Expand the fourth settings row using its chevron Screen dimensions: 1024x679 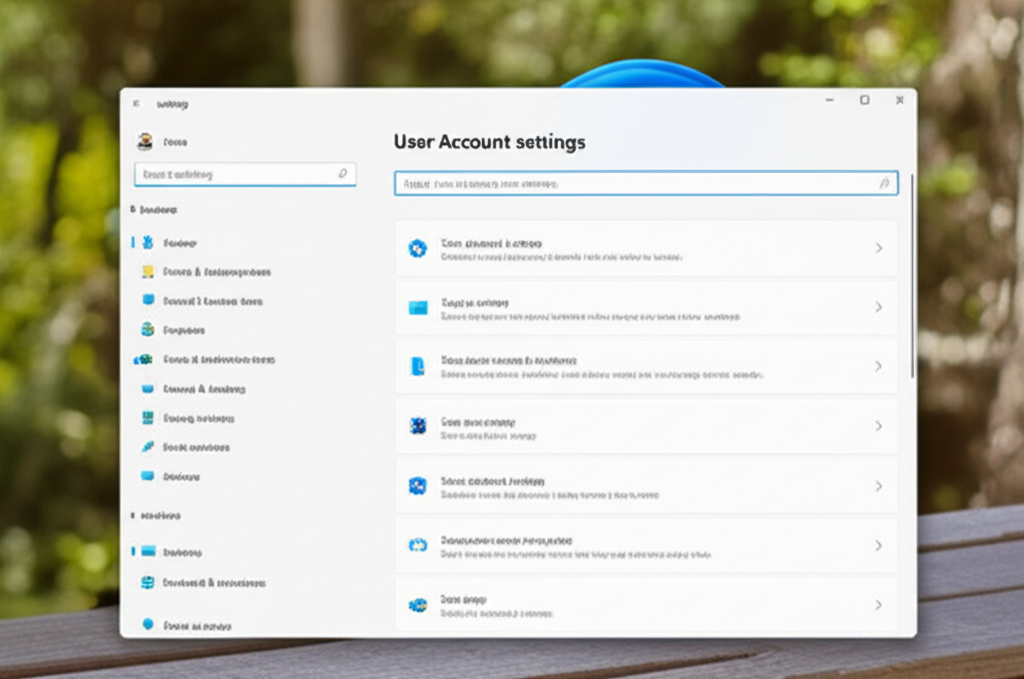[879, 426]
